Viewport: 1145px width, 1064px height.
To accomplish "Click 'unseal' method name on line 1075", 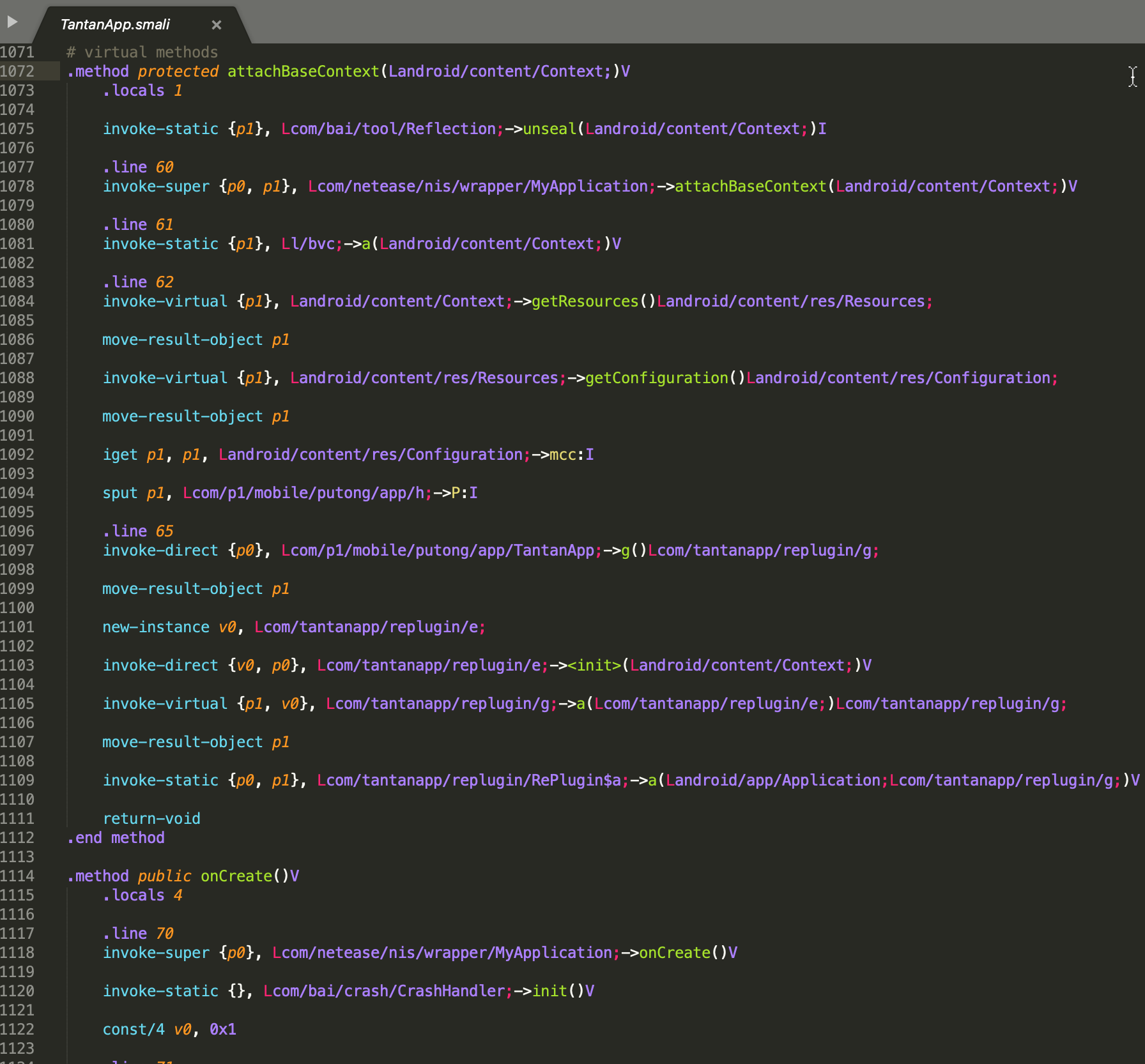I will [549, 128].
